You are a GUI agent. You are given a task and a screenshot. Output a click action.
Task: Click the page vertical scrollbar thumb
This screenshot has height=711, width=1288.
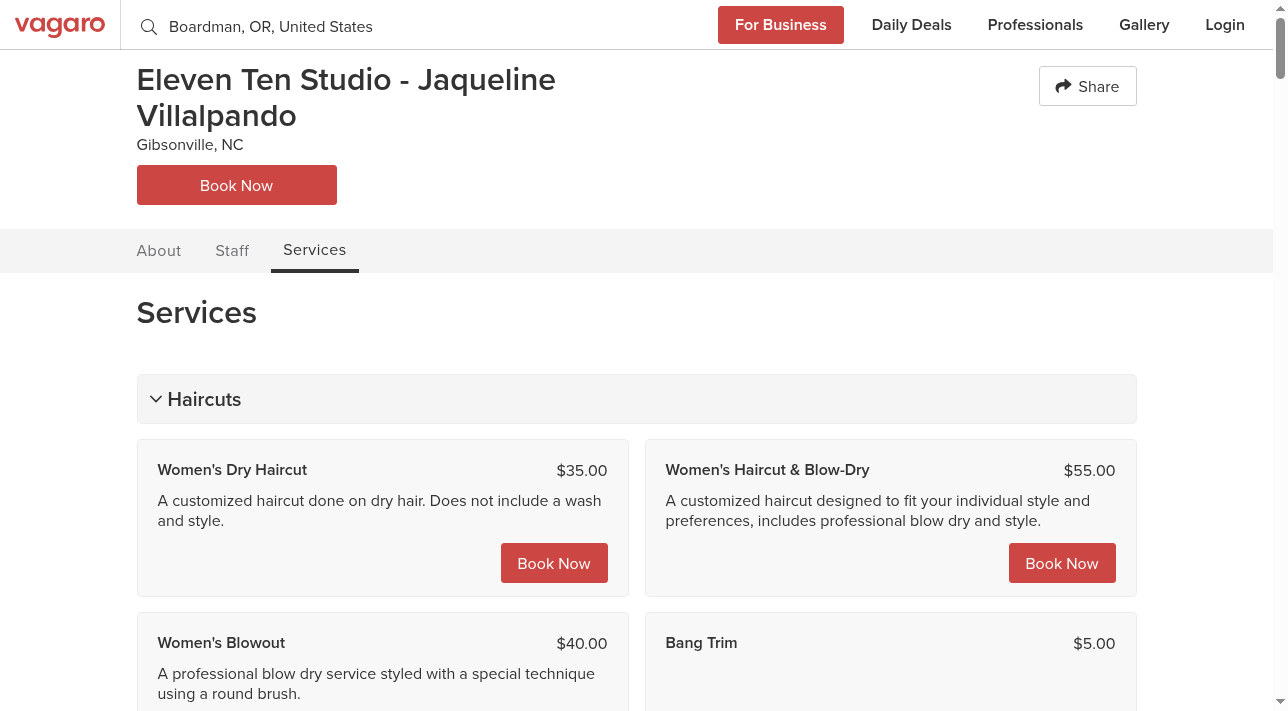1280,47
